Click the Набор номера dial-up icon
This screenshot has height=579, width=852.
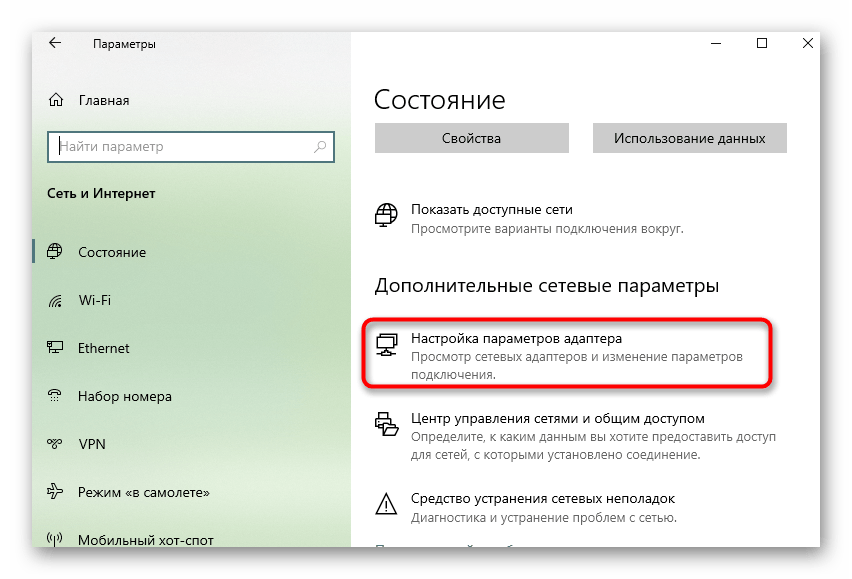point(56,396)
